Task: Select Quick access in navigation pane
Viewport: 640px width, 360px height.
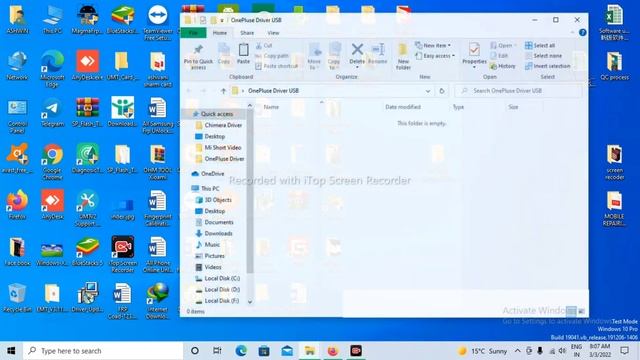Action: 216,114
